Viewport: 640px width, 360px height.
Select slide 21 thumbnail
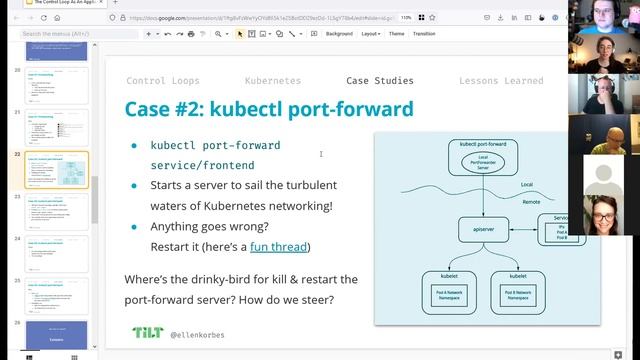click(x=56, y=128)
